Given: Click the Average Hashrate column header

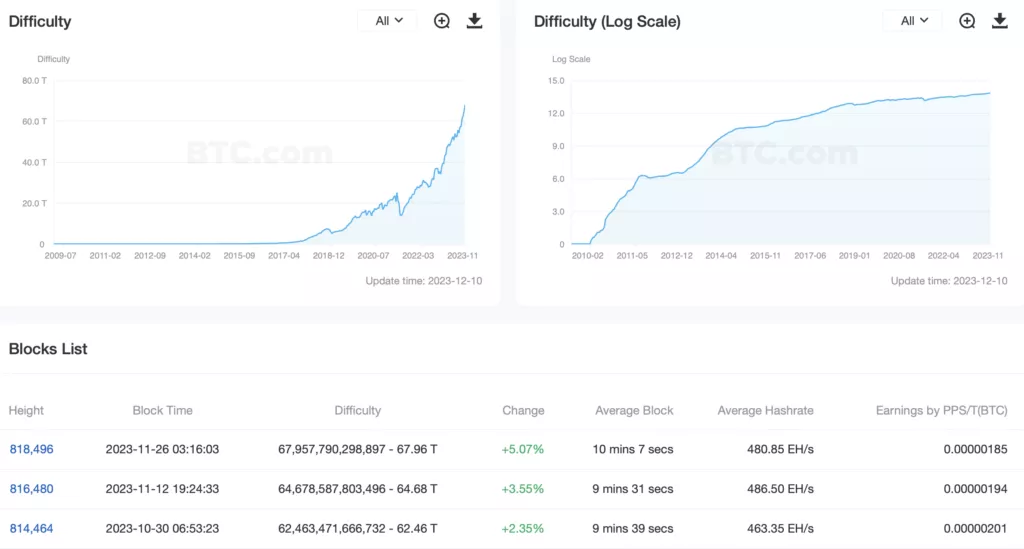Looking at the screenshot, I should point(765,411).
